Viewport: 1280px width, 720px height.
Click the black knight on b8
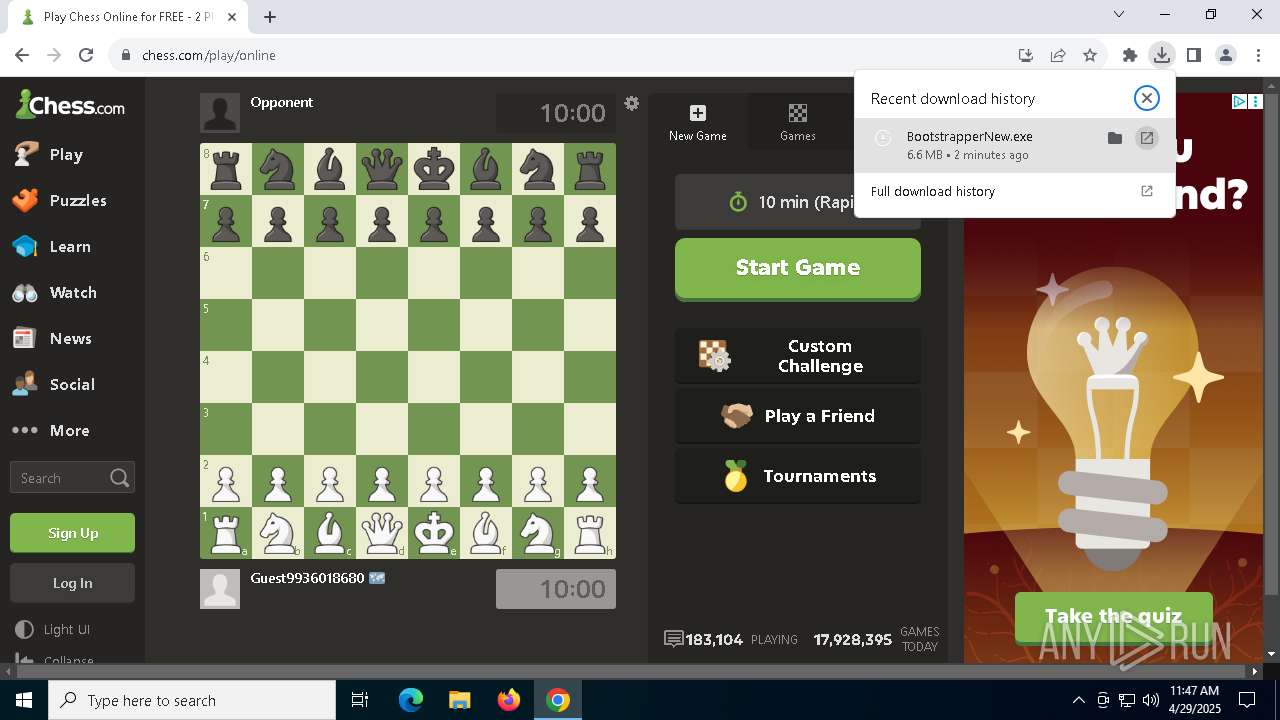278,169
